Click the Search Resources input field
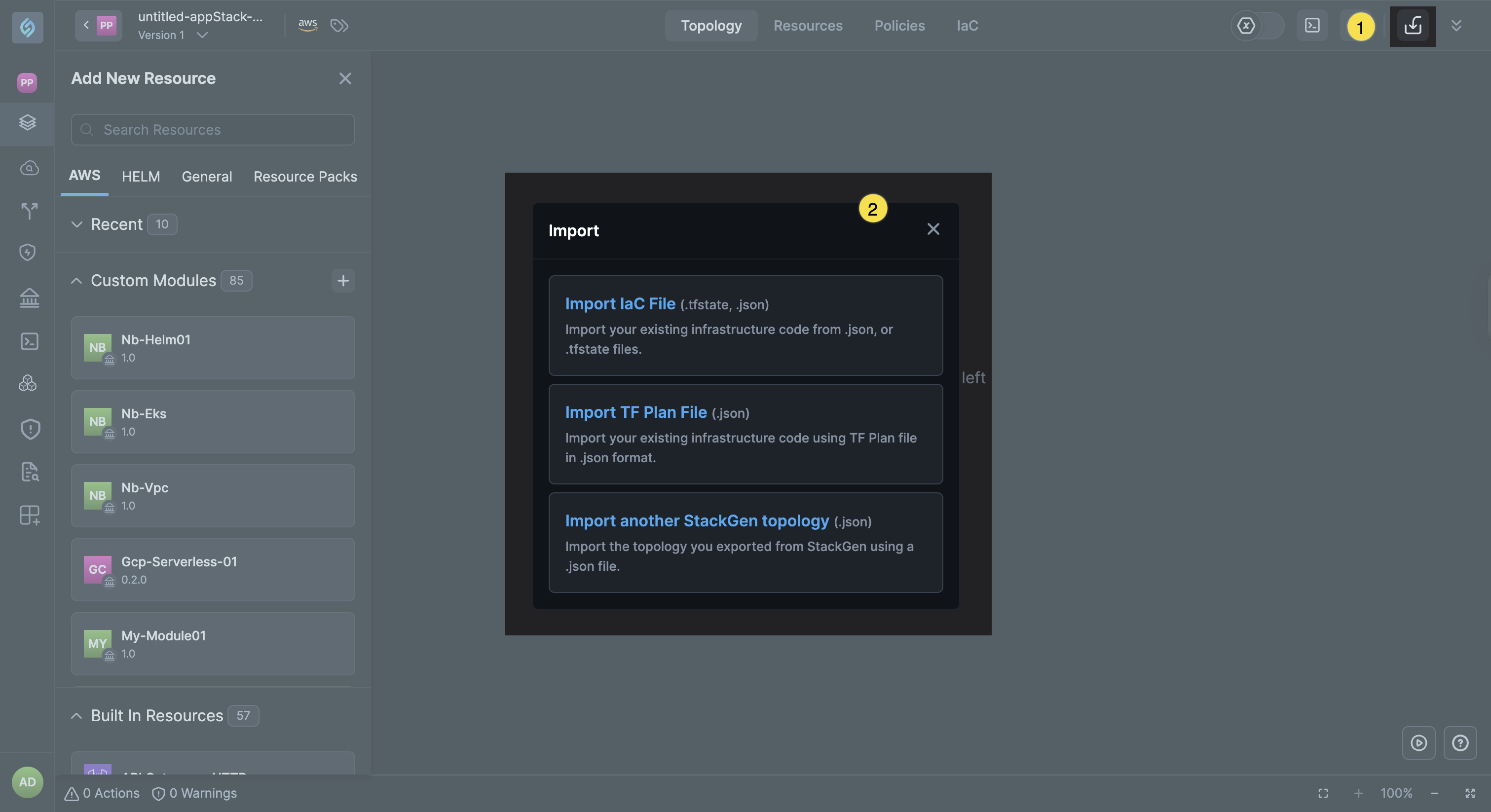This screenshot has width=1491, height=812. tap(213, 130)
